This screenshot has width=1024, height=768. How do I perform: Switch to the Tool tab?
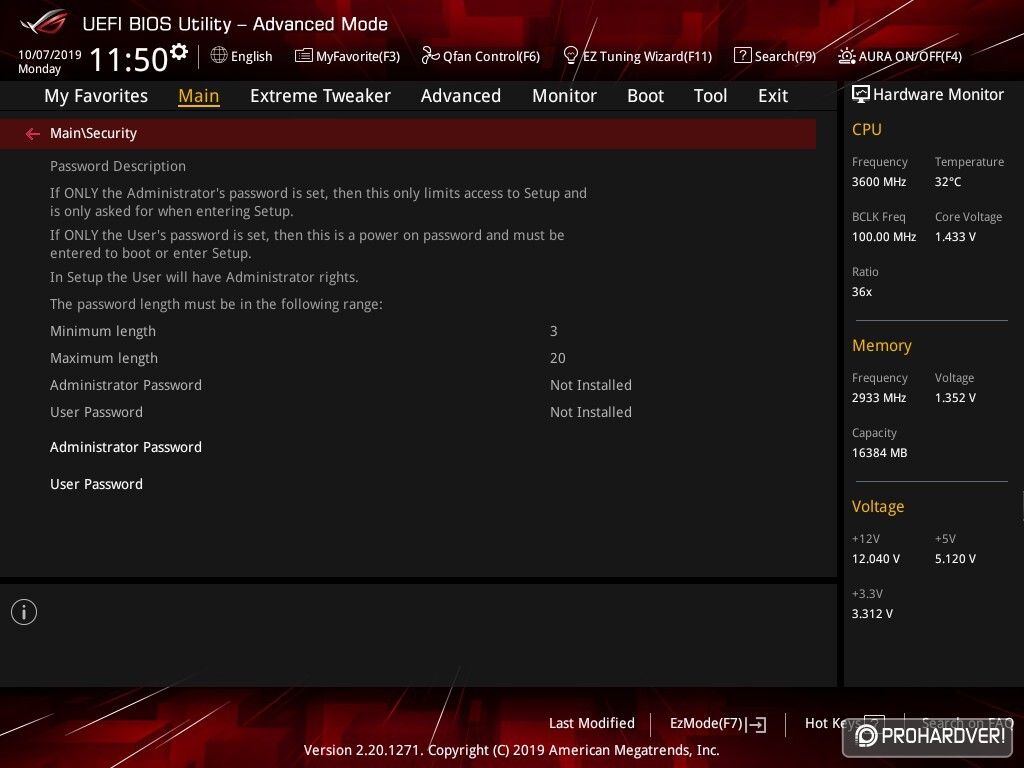[x=710, y=96]
